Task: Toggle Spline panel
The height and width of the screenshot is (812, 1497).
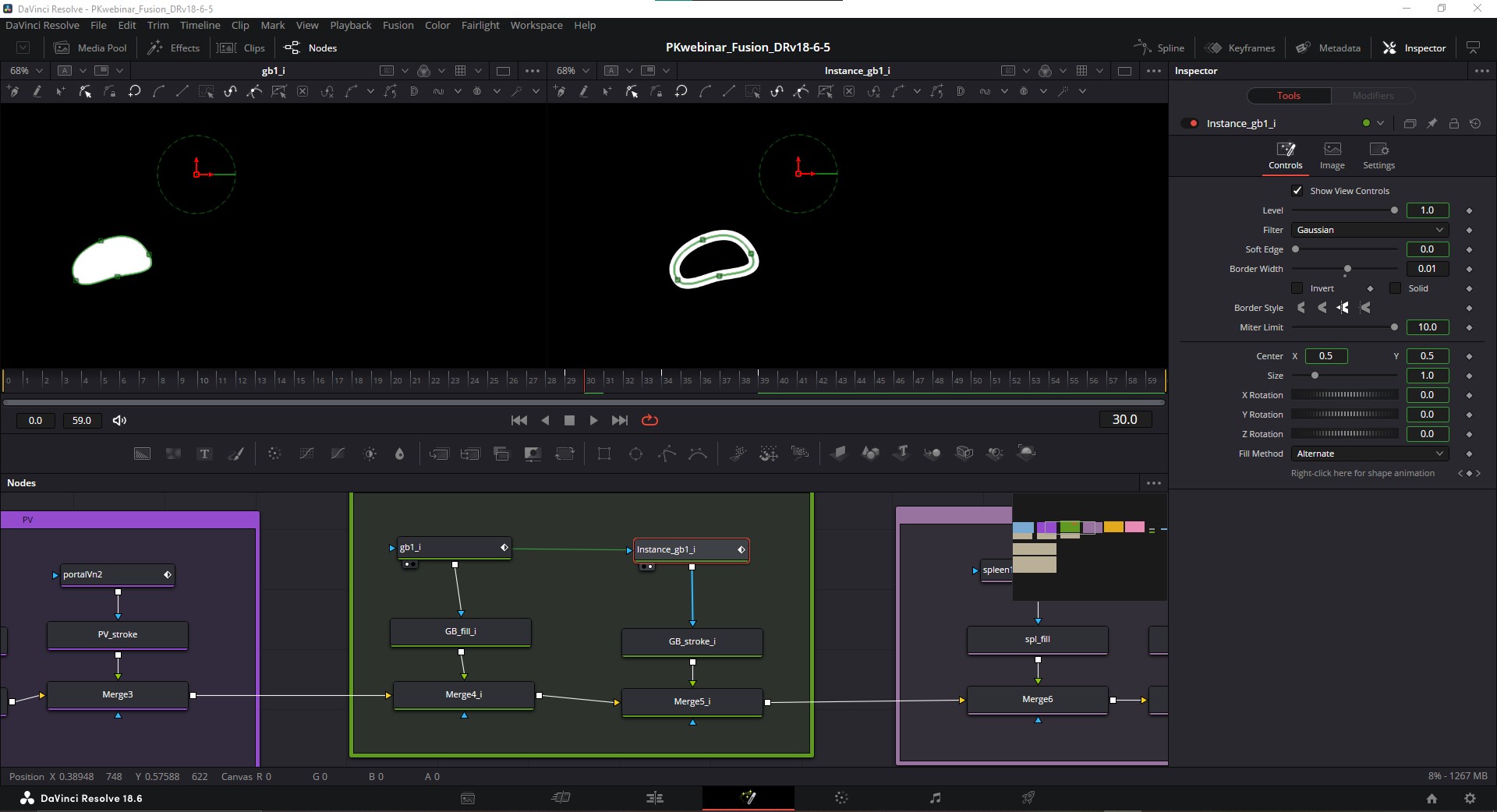Action: [x=1159, y=48]
